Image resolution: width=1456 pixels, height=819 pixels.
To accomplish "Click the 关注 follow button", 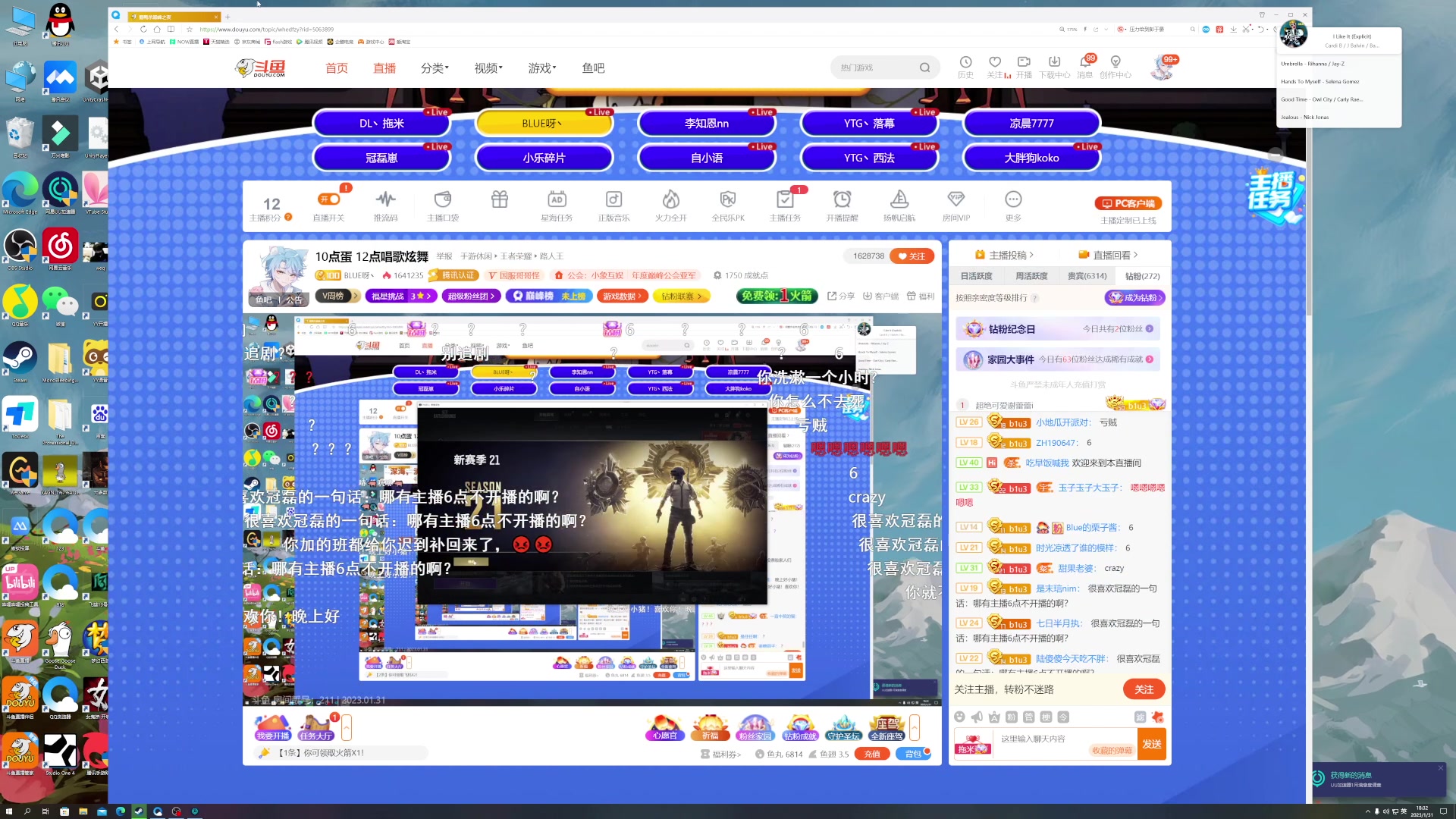I will tap(912, 256).
